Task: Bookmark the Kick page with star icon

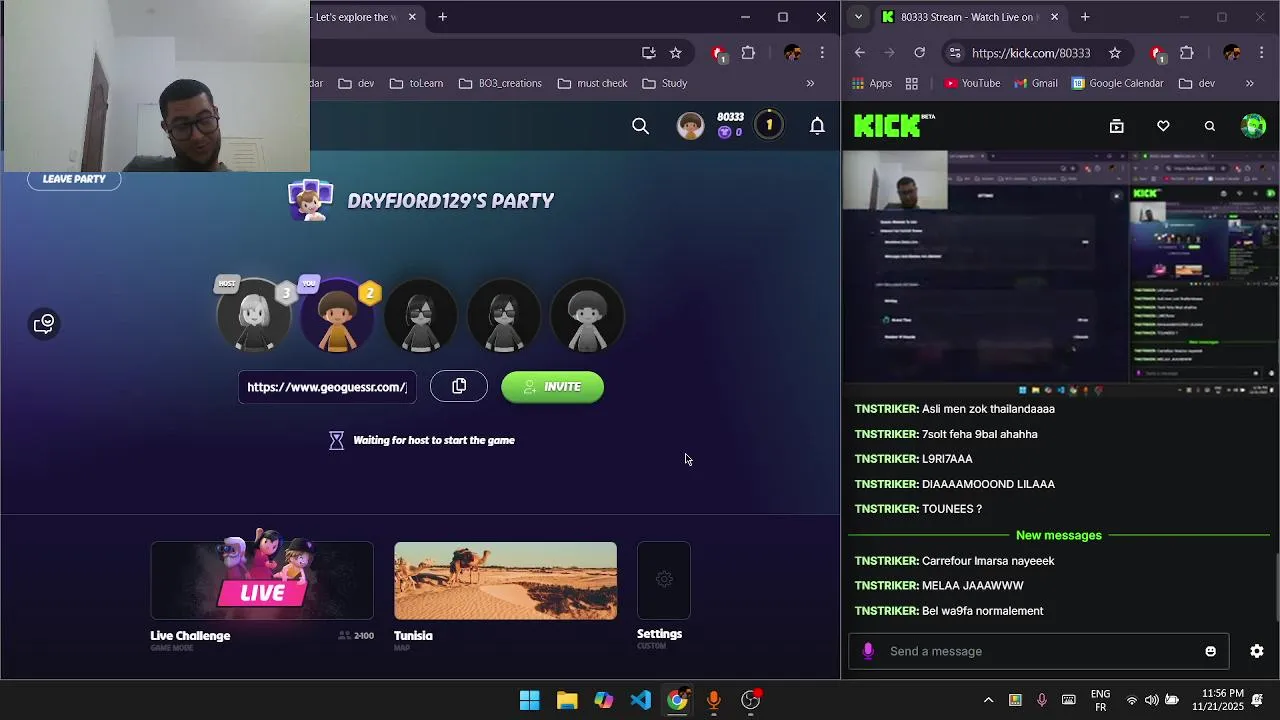Action: (x=1115, y=53)
